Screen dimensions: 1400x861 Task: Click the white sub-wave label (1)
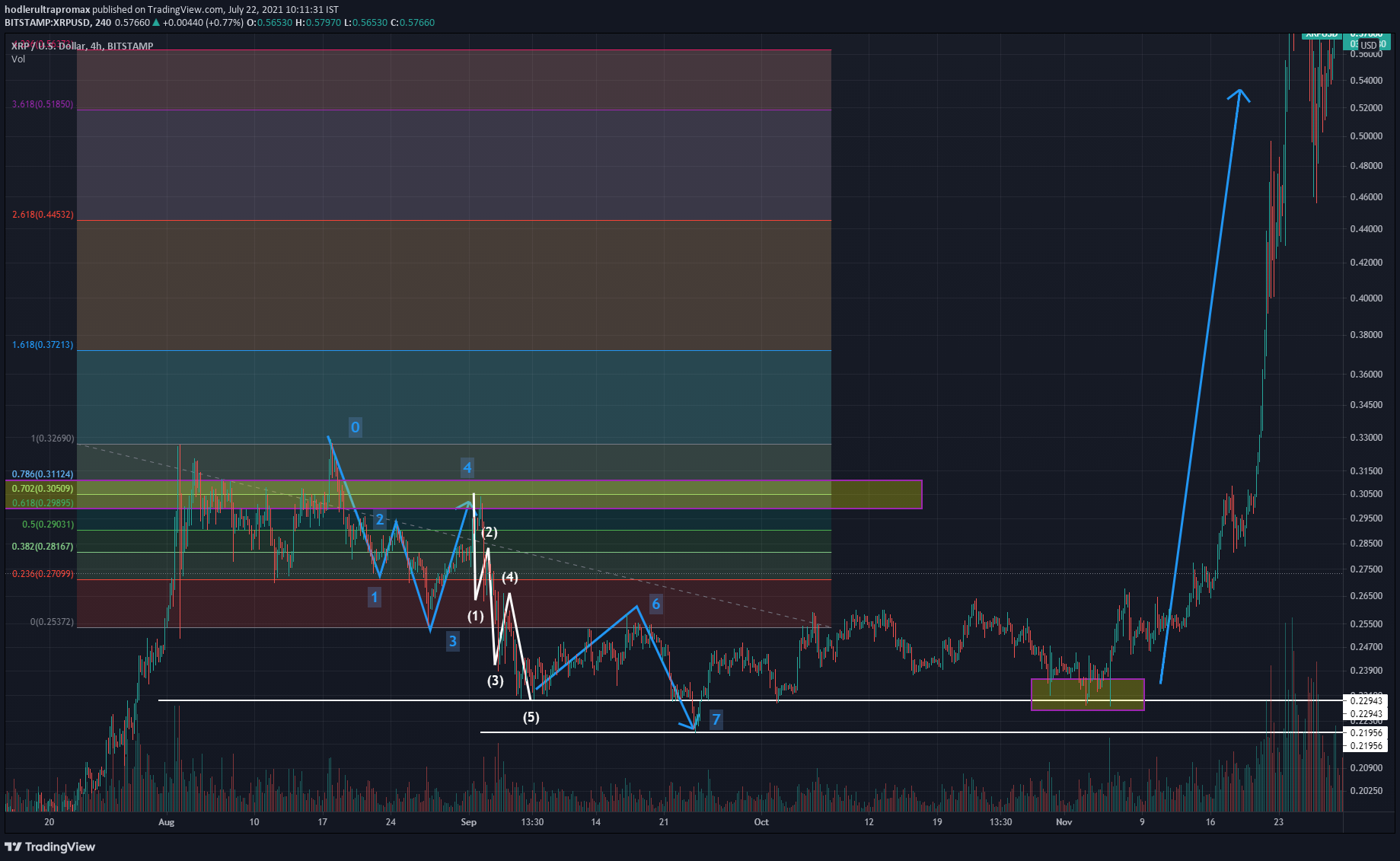click(475, 616)
